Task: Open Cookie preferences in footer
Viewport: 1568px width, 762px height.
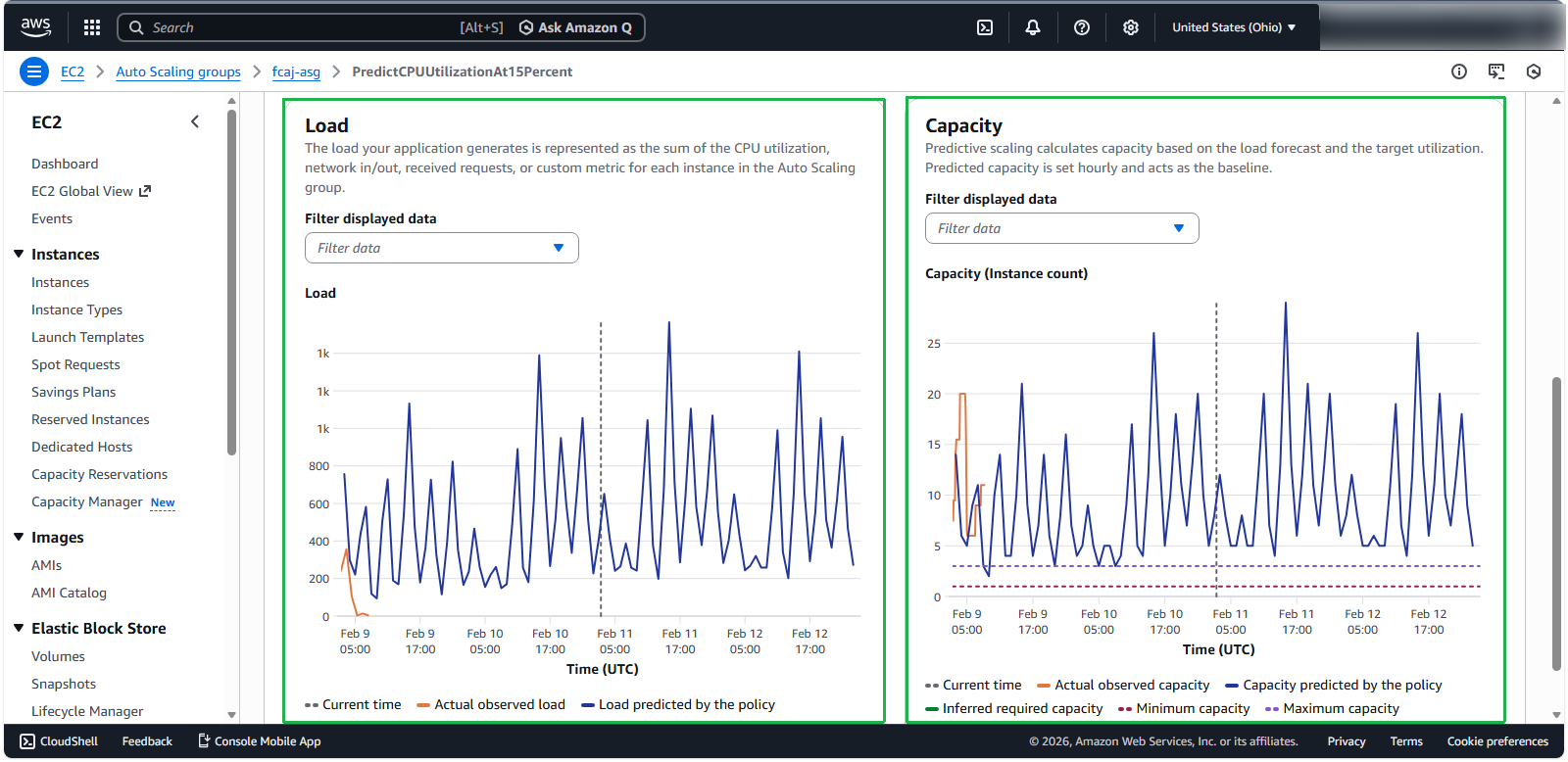Action: [1497, 741]
